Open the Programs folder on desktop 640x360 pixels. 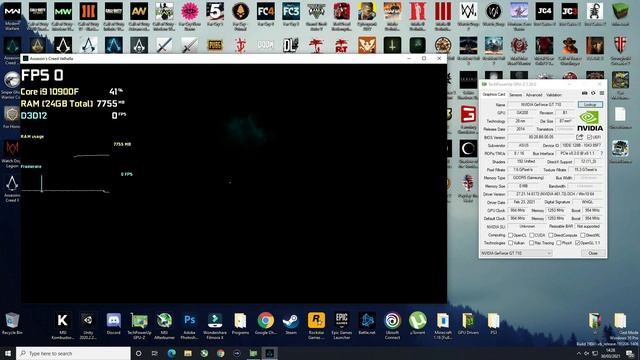coord(240,321)
